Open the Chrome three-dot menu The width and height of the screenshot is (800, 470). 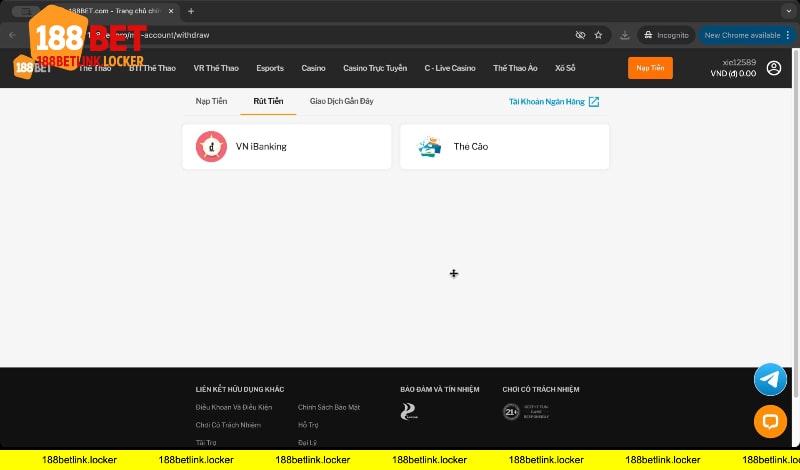(788, 34)
